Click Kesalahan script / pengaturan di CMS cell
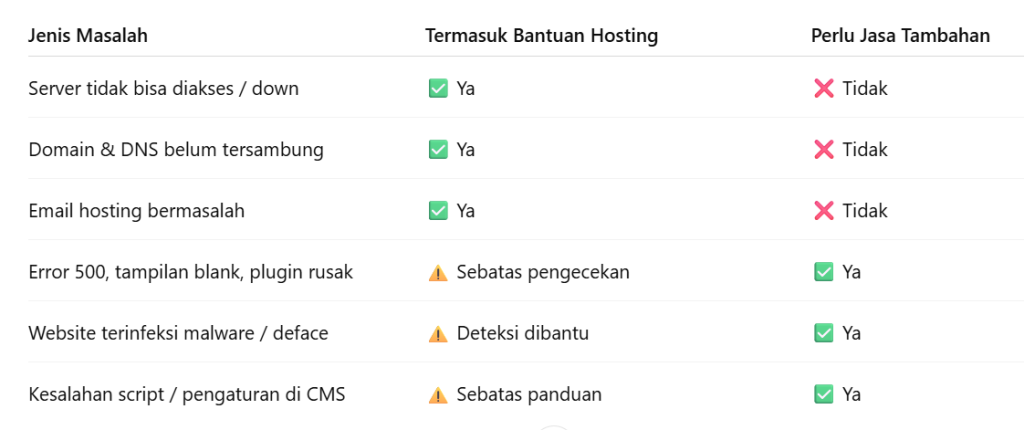This screenshot has height=430, width=1024. [187, 395]
